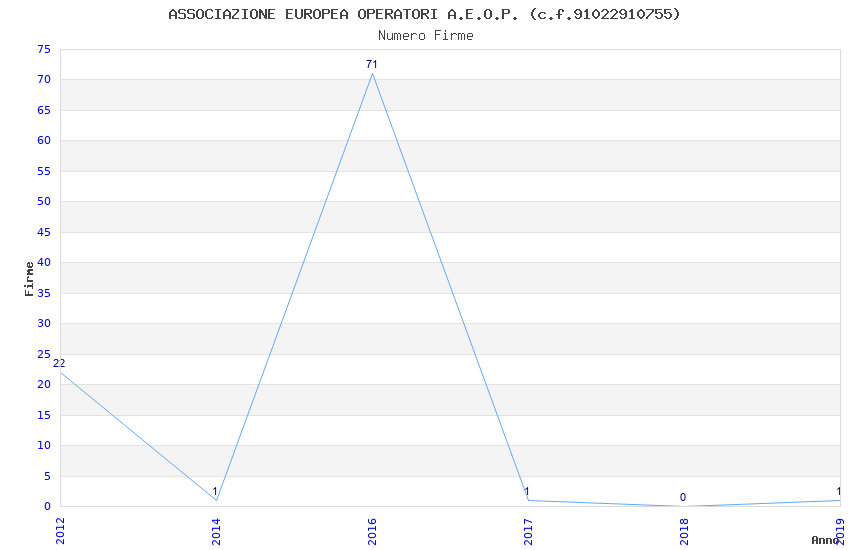Click the y-axis tick value 60

pos(44,140)
